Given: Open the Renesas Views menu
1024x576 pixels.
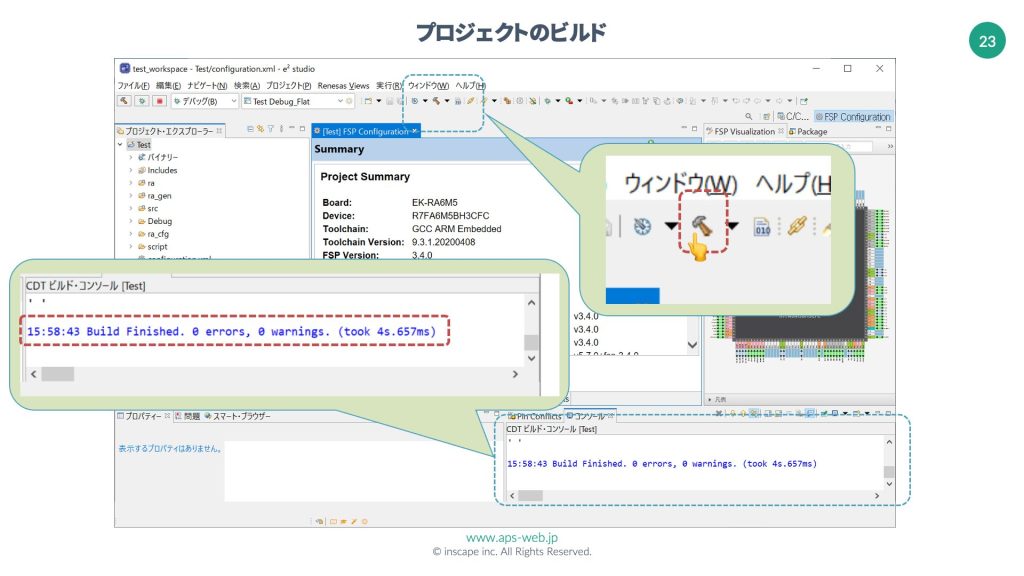Looking at the screenshot, I should click(344, 86).
